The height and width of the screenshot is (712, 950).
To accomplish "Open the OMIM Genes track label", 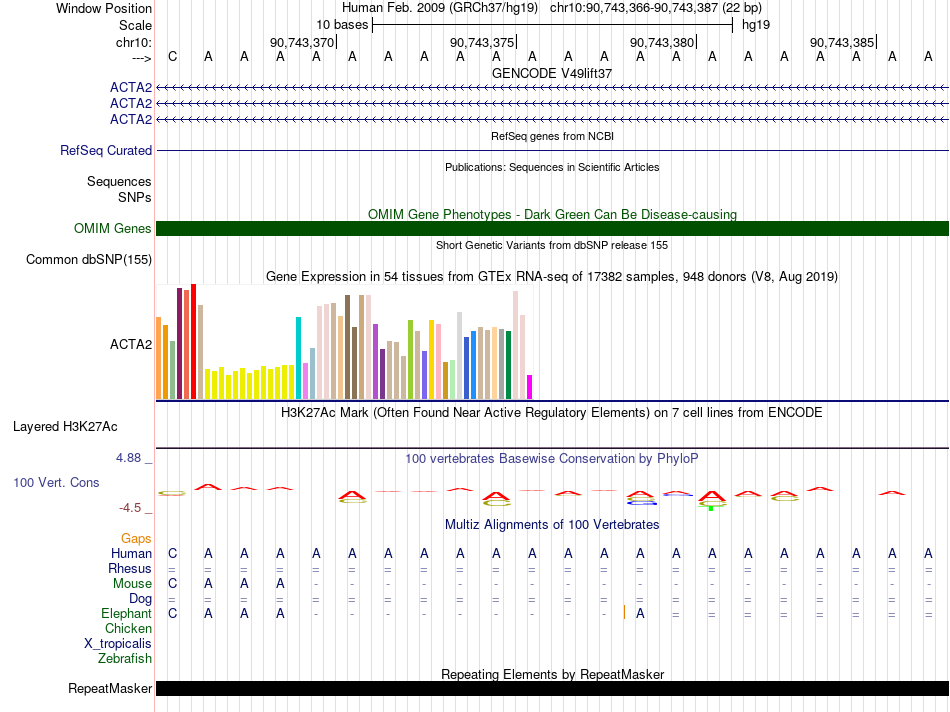I will pos(113,228).
